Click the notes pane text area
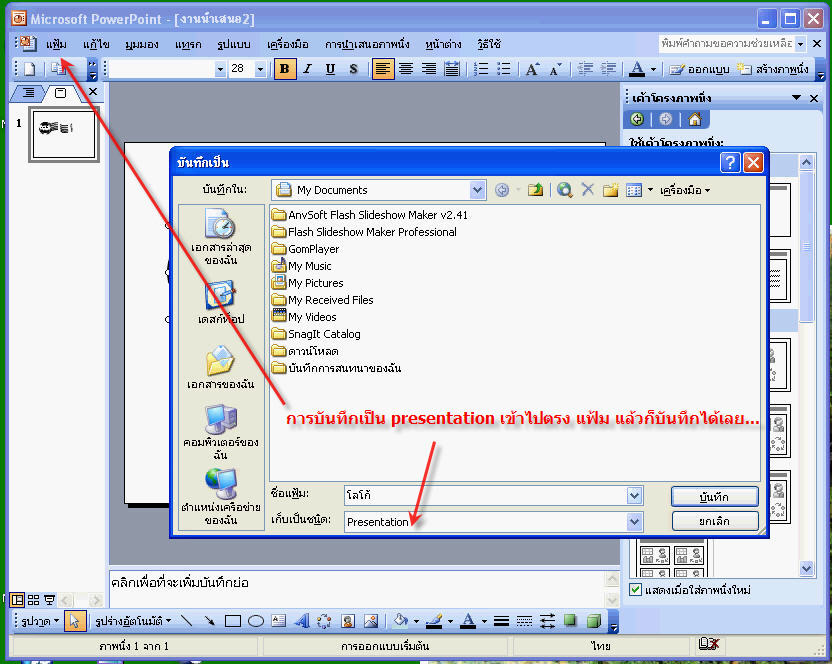 pyautogui.click(x=357, y=589)
